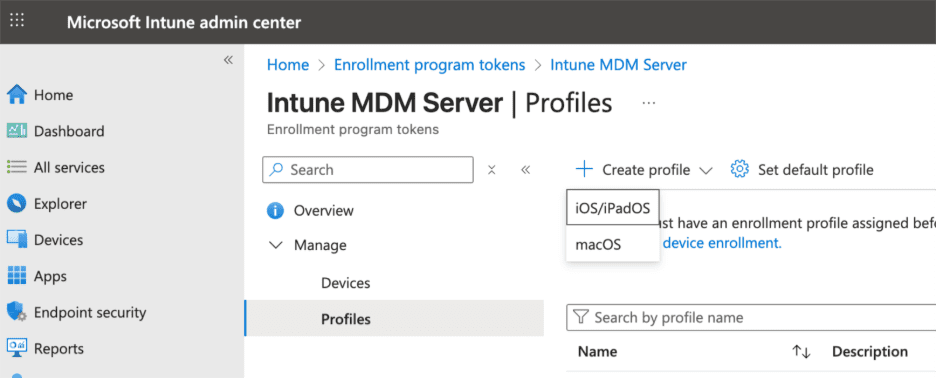Click the Endpoint security shield icon
This screenshot has height=378, width=936.
pyautogui.click(x=17, y=312)
